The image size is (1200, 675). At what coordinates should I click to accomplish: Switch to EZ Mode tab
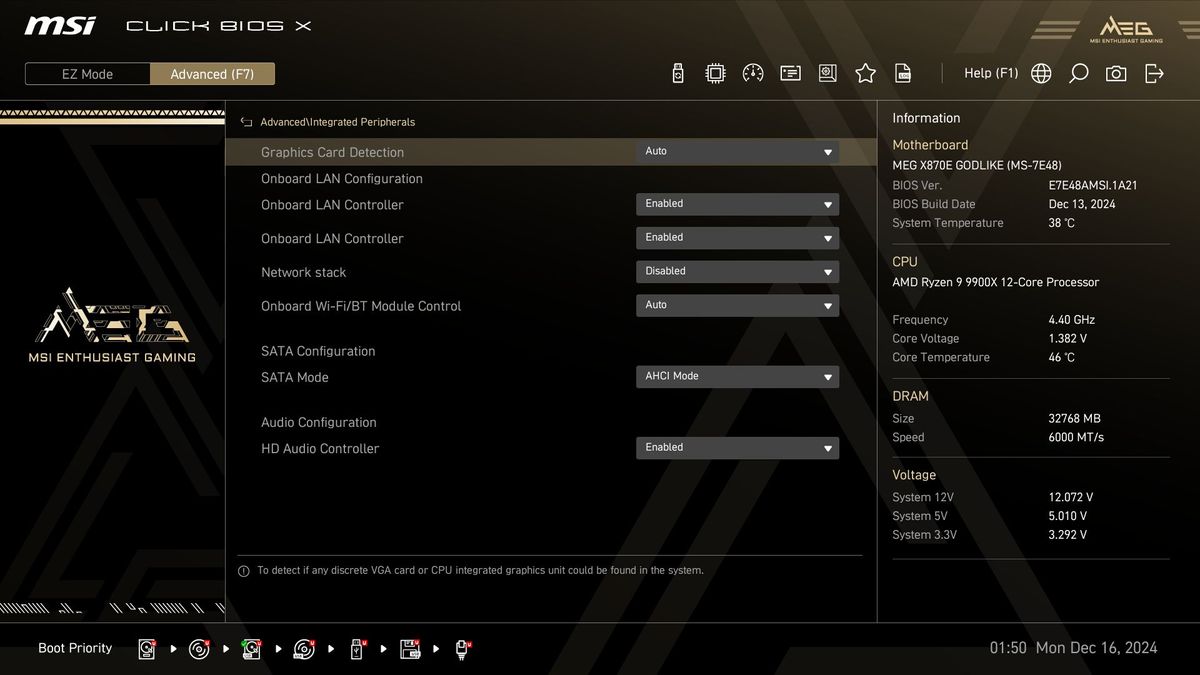[88, 74]
